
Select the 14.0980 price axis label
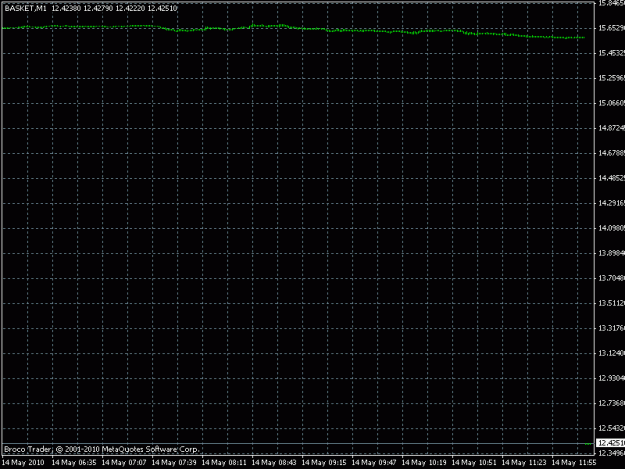click(x=611, y=228)
